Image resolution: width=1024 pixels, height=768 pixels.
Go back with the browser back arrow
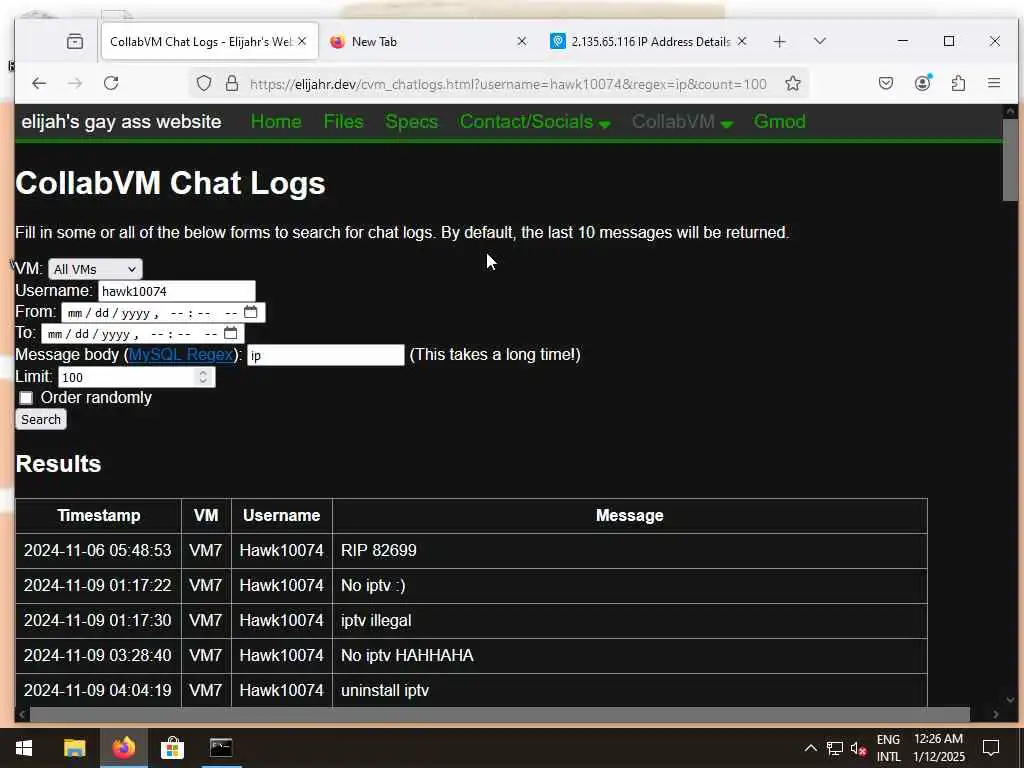coord(39,83)
